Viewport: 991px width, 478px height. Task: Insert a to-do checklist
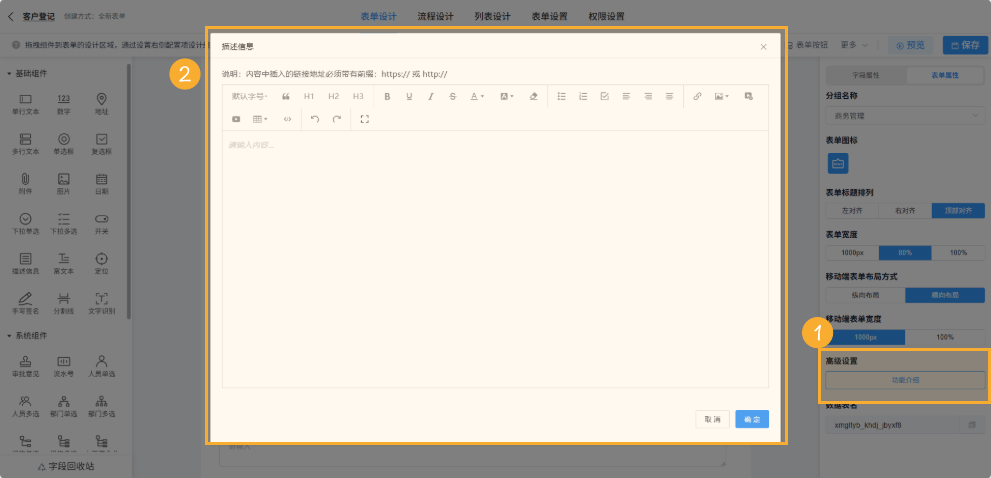(x=604, y=96)
